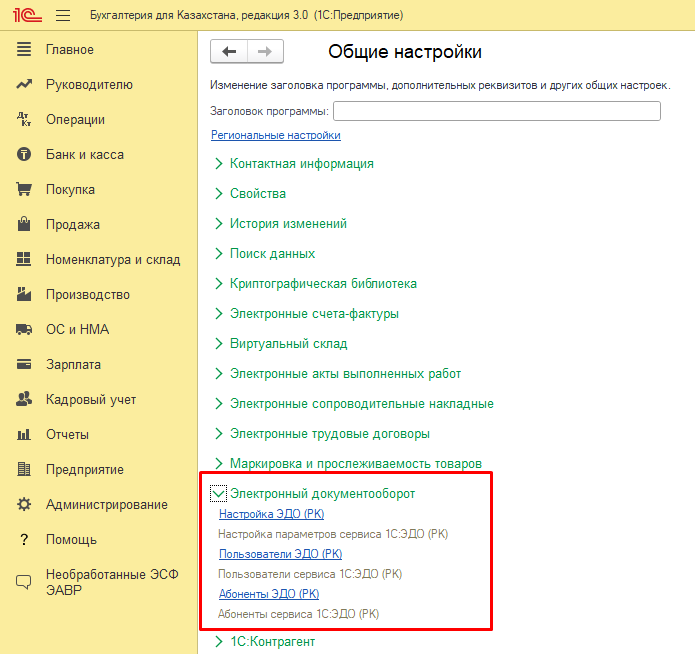Click the Кадровый учет people icon
This screenshot has height=654, width=695.
24,399
